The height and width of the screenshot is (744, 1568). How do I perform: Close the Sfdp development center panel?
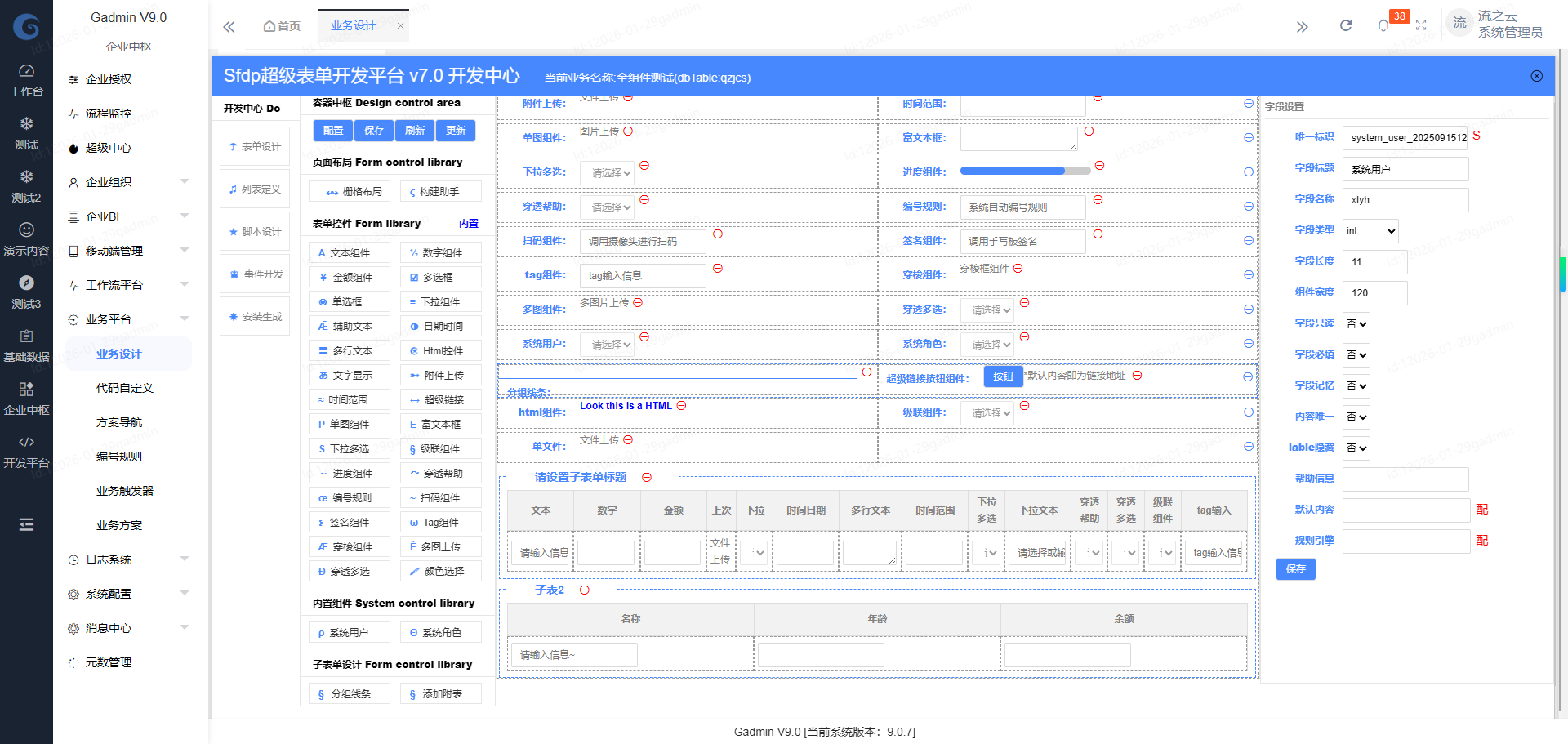1536,76
